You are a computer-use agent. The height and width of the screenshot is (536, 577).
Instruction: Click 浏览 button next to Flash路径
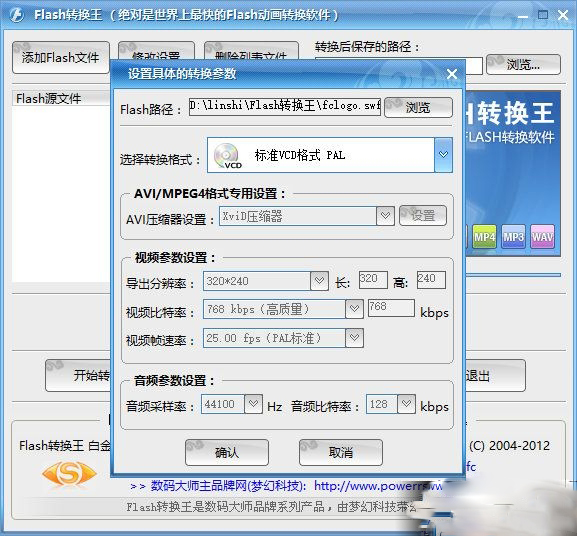[x=418, y=107]
